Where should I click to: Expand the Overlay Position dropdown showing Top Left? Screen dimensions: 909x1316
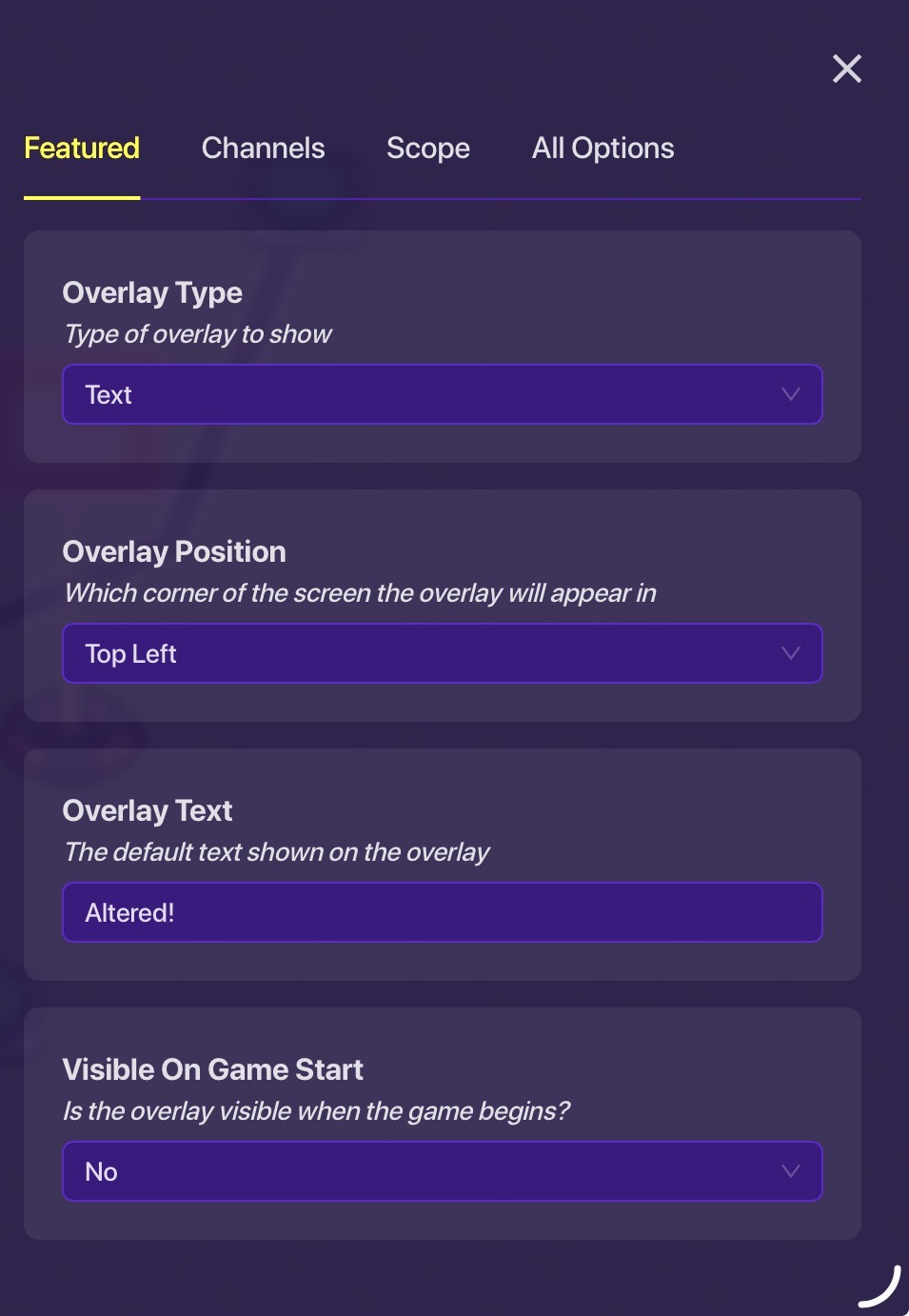[x=442, y=653]
